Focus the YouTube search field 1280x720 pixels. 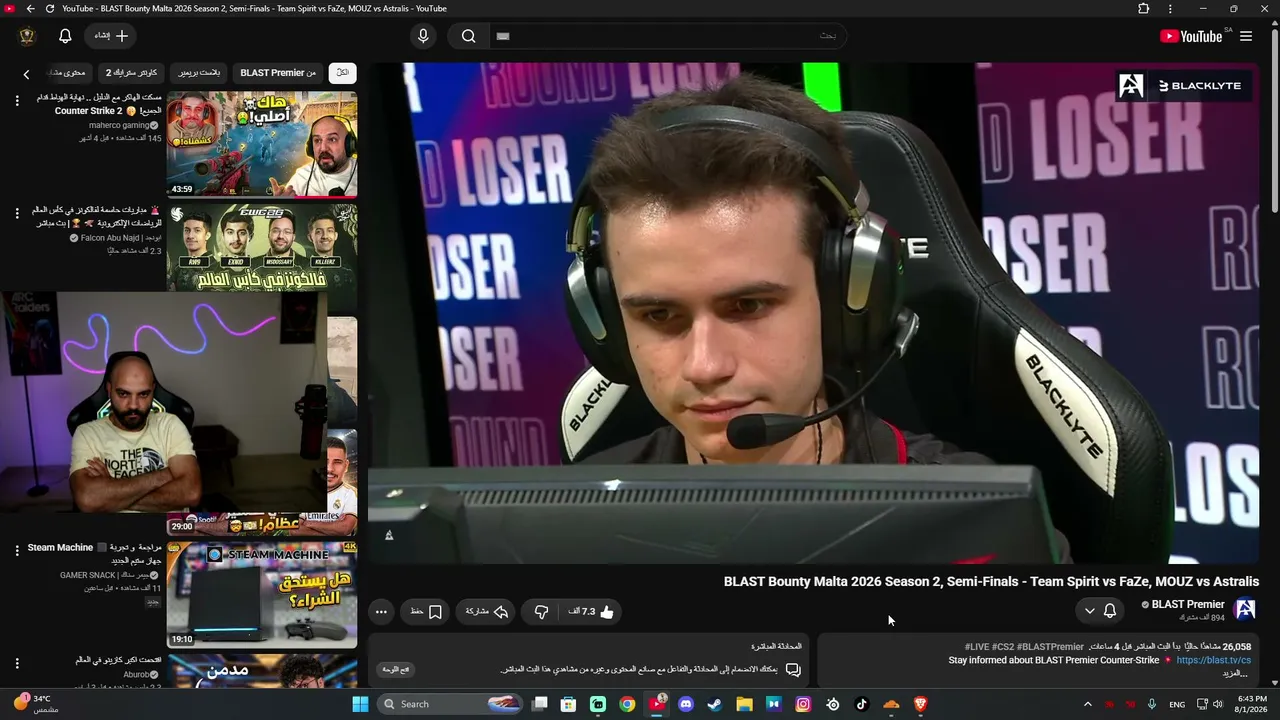tap(666, 36)
